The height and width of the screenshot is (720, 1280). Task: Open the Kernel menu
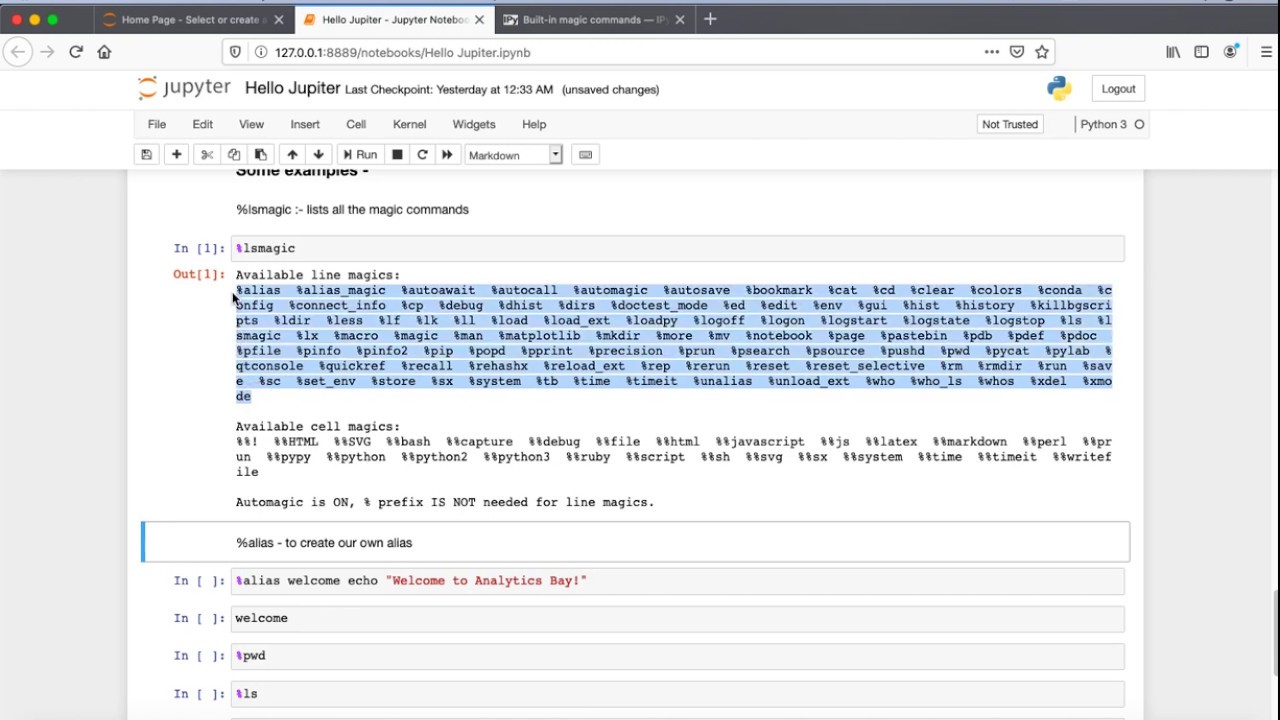[409, 124]
